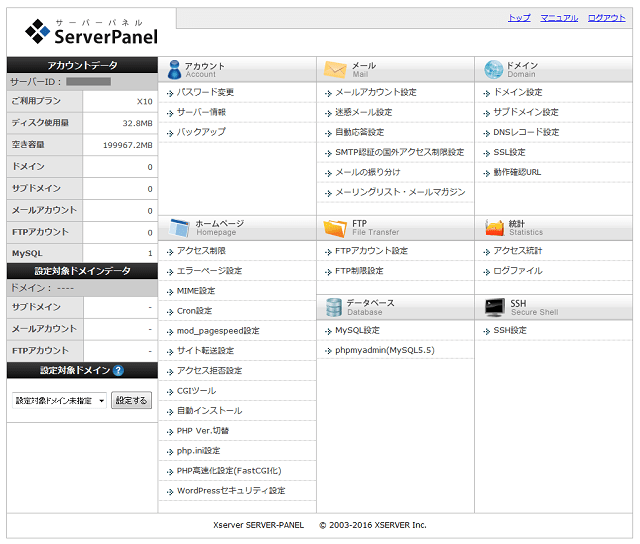The image size is (640, 544).
Task: Open アクセス統計
Action: tap(518, 251)
